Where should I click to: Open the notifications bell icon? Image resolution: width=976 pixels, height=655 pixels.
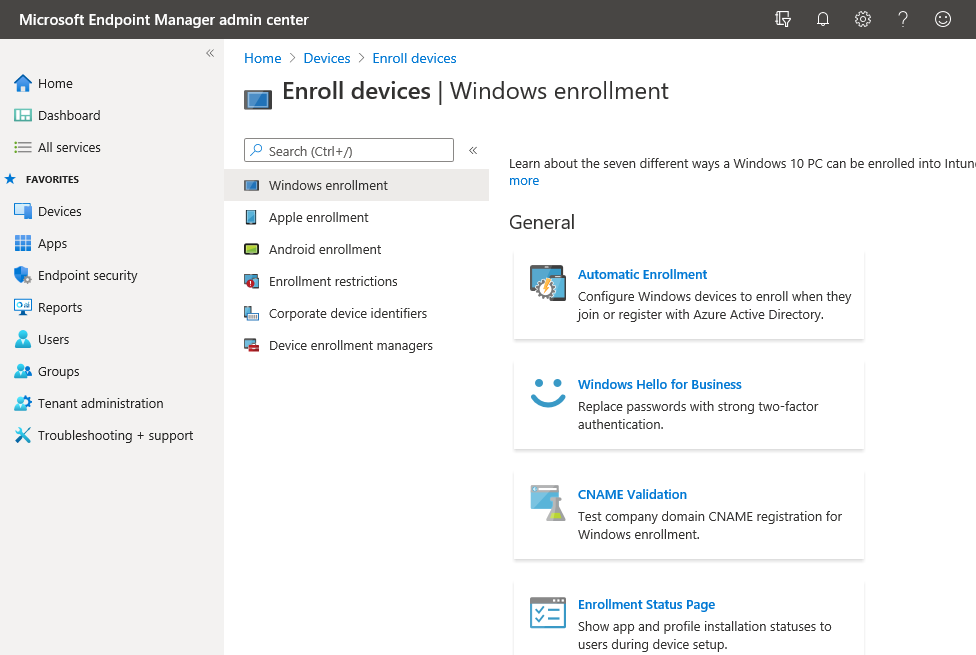click(x=823, y=19)
